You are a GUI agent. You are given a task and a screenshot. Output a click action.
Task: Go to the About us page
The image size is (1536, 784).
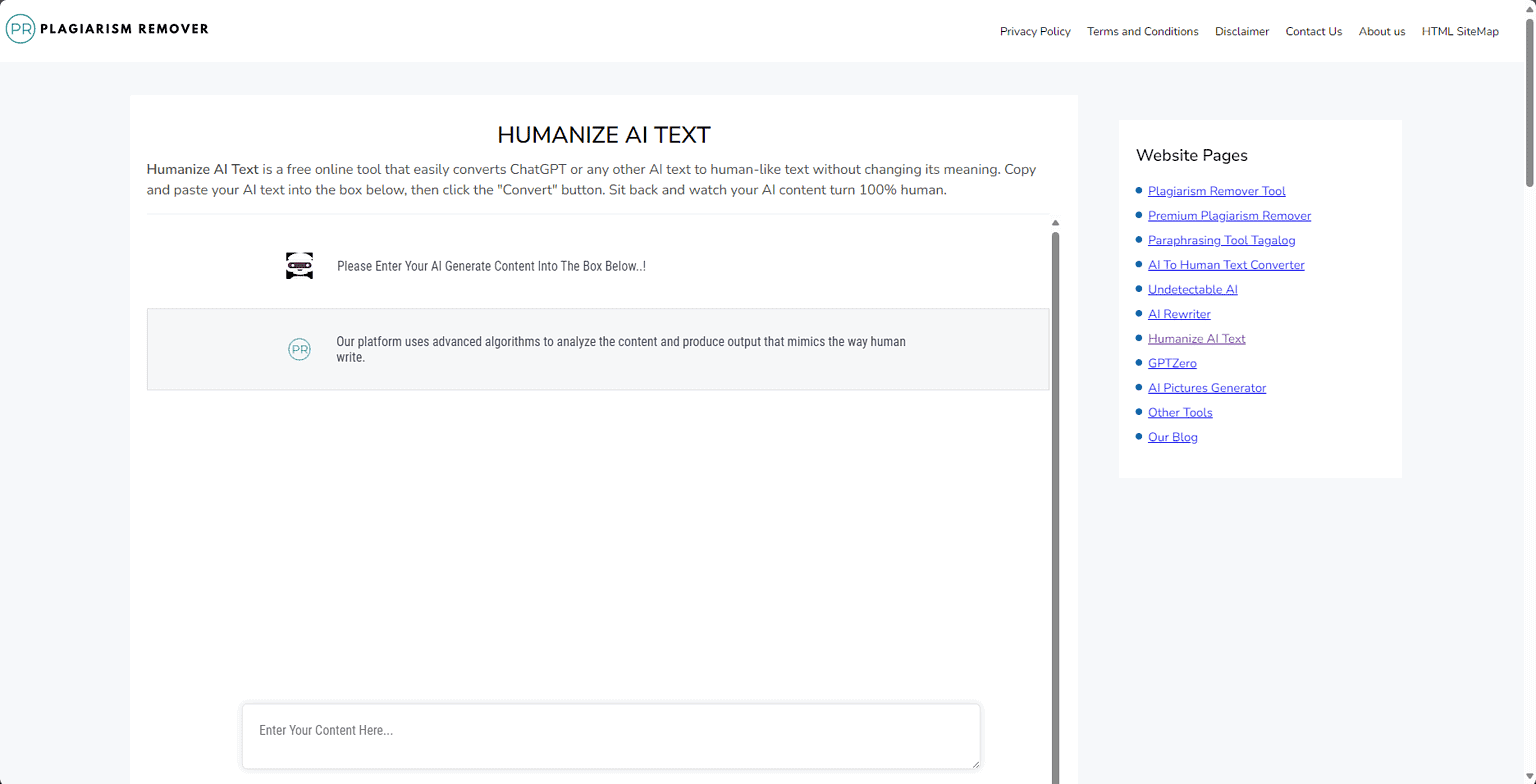click(x=1381, y=31)
